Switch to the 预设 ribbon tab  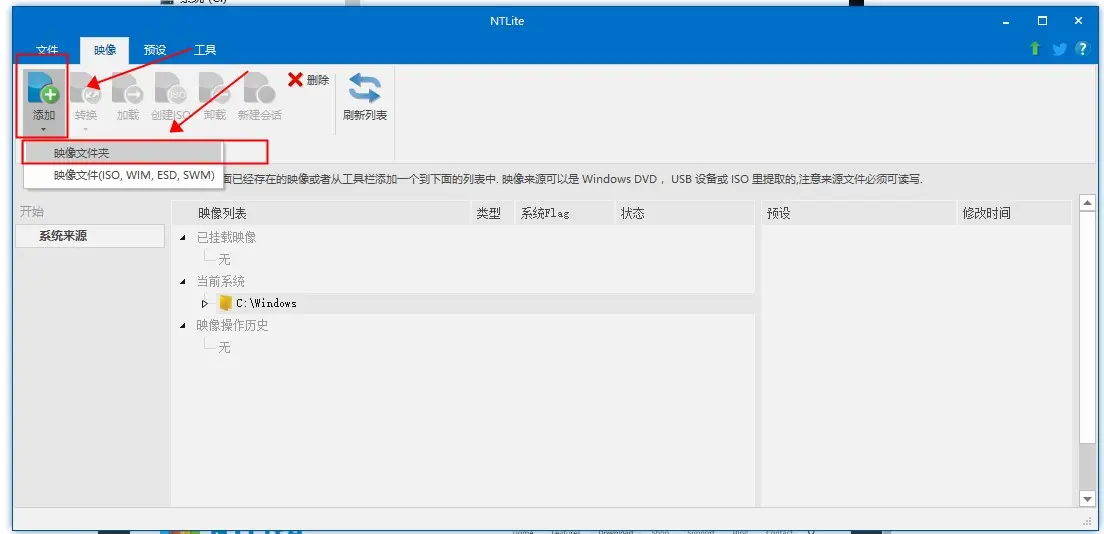click(x=154, y=50)
